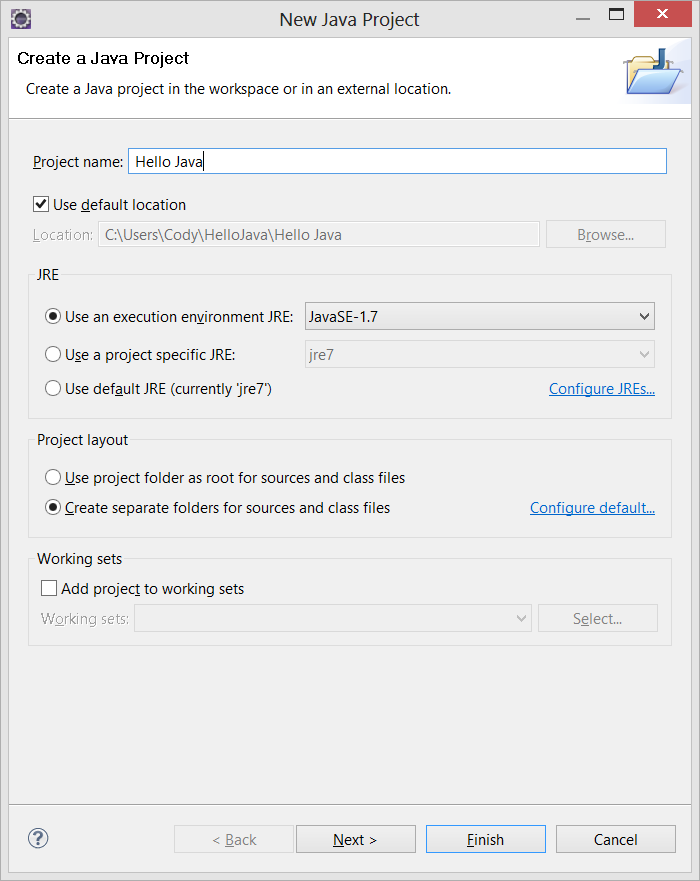Viewport: 700px width, 881px height.
Task: Click the help question mark icon
Action: tap(38, 838)
